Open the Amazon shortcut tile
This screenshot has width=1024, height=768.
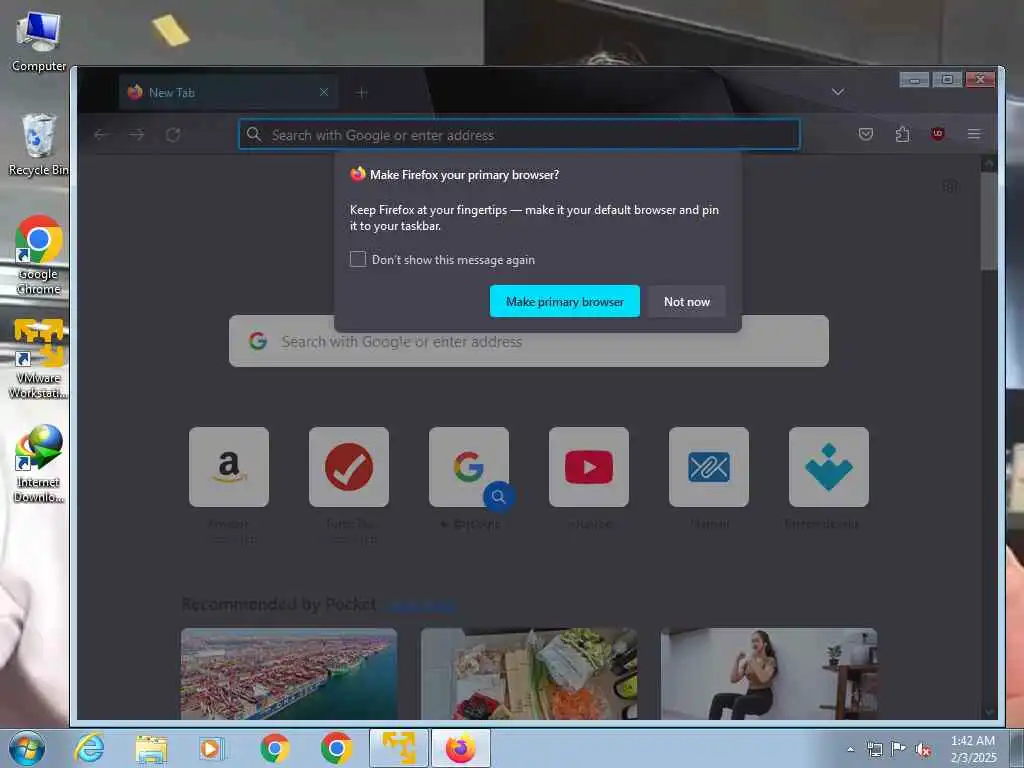229,467
